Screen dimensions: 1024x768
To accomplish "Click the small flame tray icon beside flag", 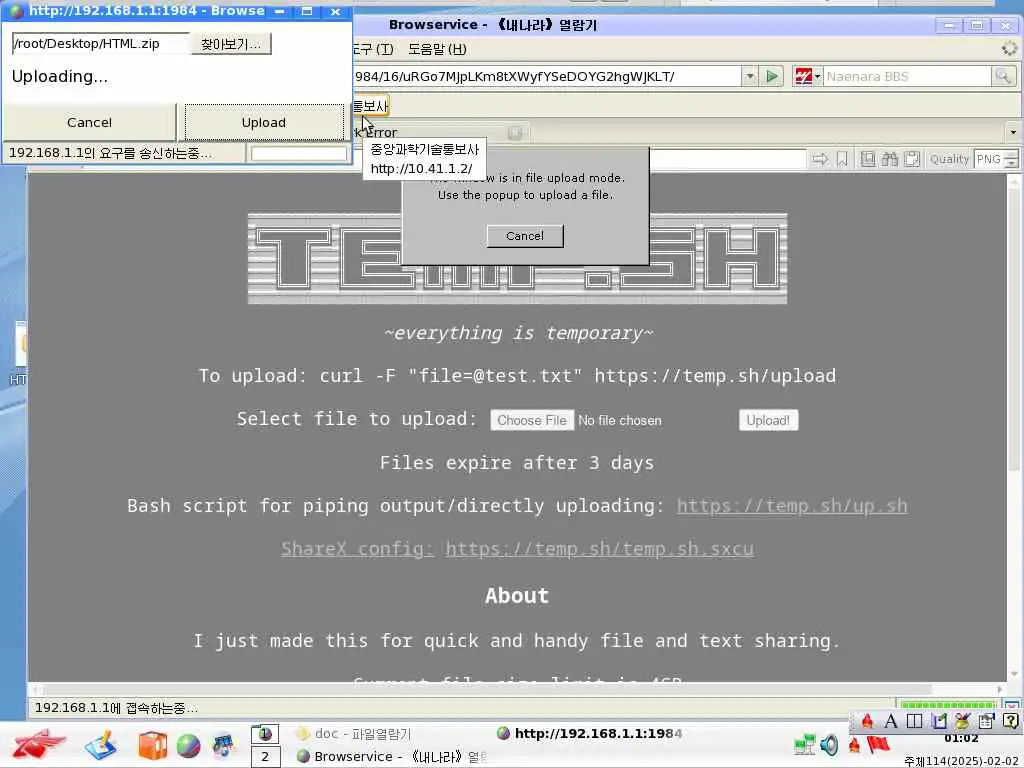I will pyautogui.click(x=854, y=745).
